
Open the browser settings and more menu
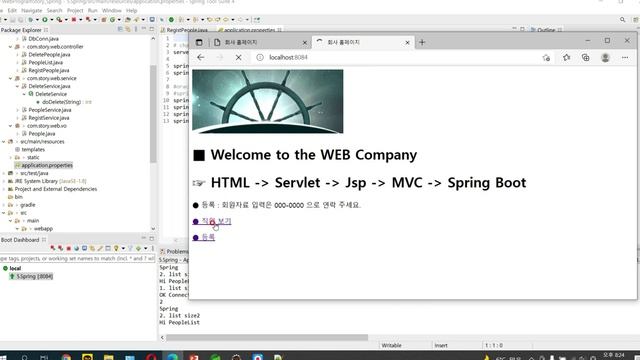click(625, 58)
